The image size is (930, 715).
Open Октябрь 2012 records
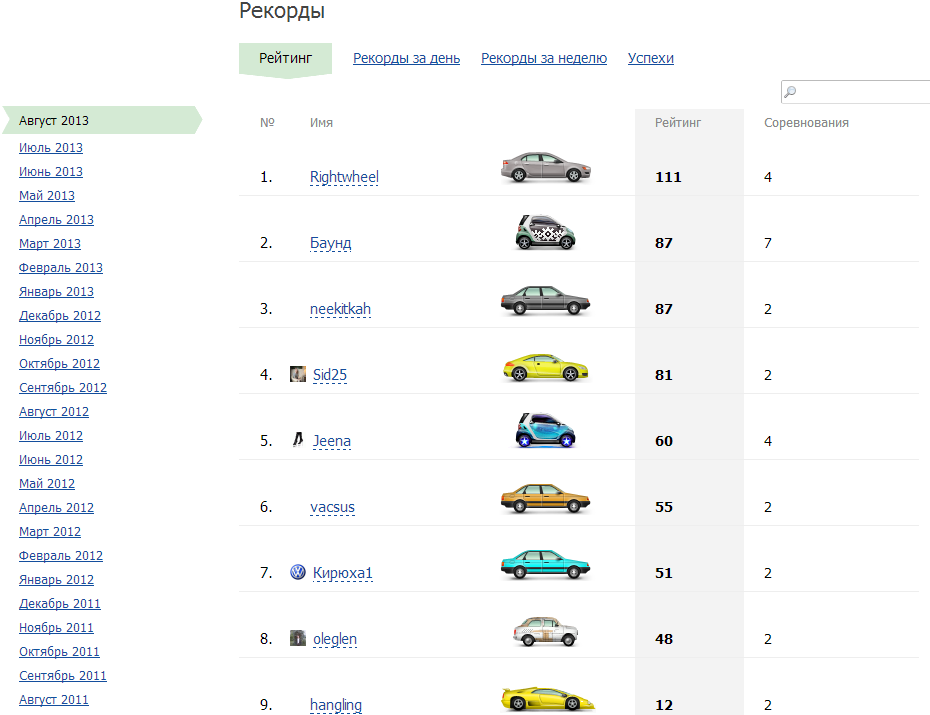pyautogui.click(x=59, y=363)
